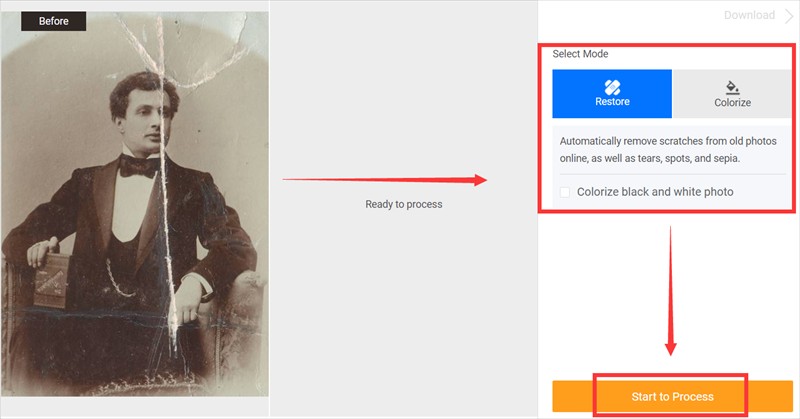Screen dimensions: 800x419
Task: Click the Colorize label text
Action: [x=732, y=103]
